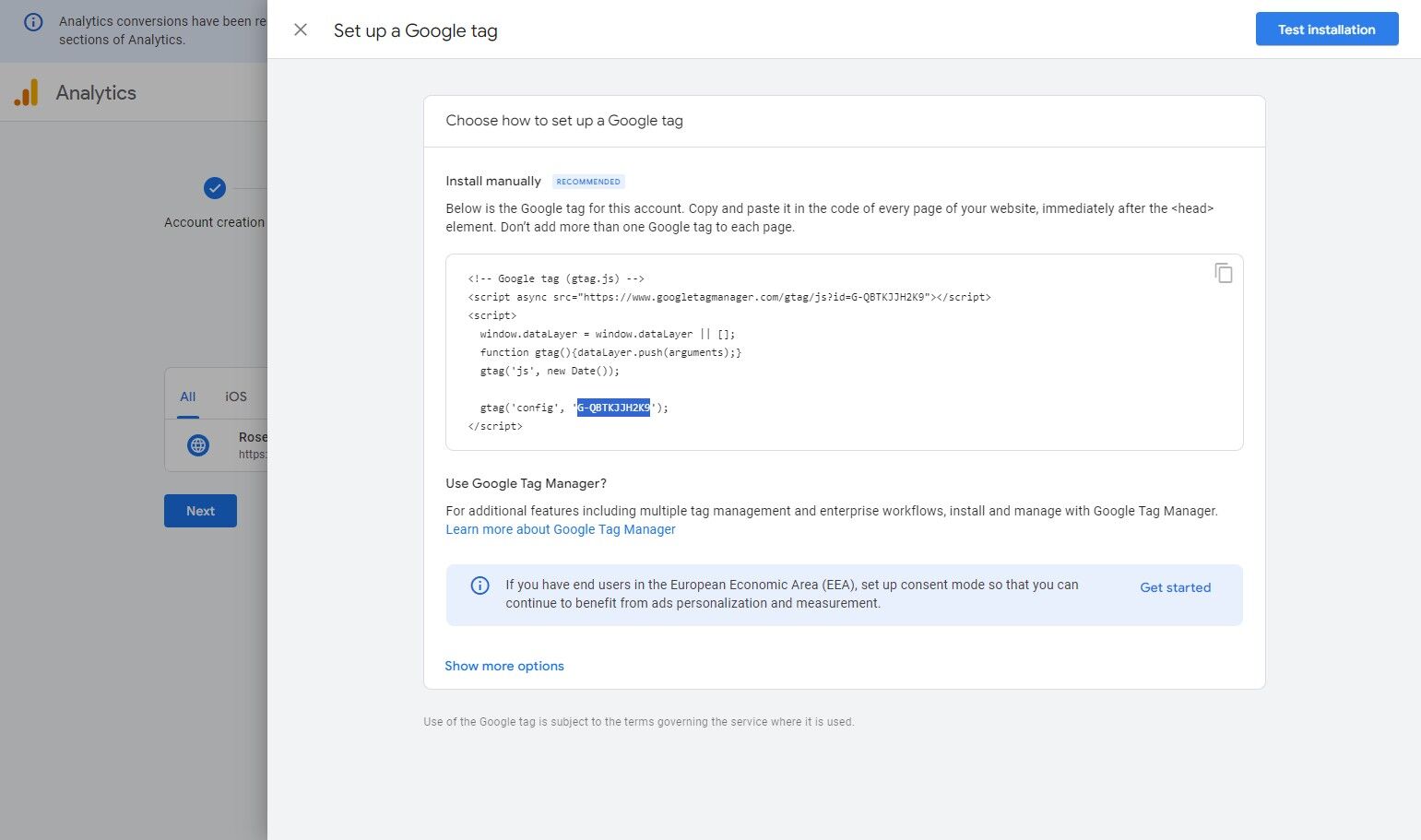Click the web stream globe icon
This screenshot has height=840, width=1421.
(198, 445)
